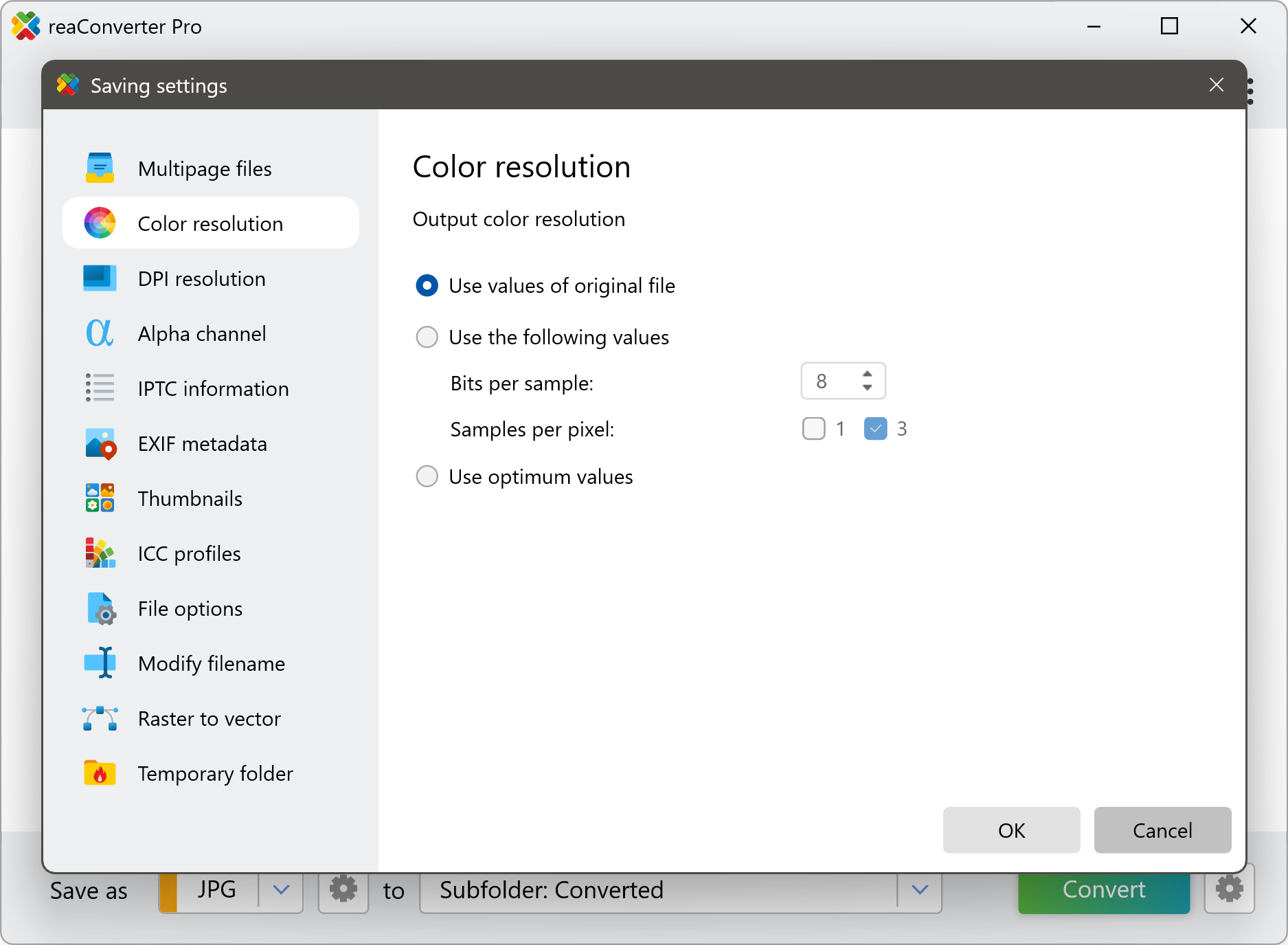Choose Use optimum values radio button
This screenshot has height=945, width=1288.
click(x=427, y=476)
